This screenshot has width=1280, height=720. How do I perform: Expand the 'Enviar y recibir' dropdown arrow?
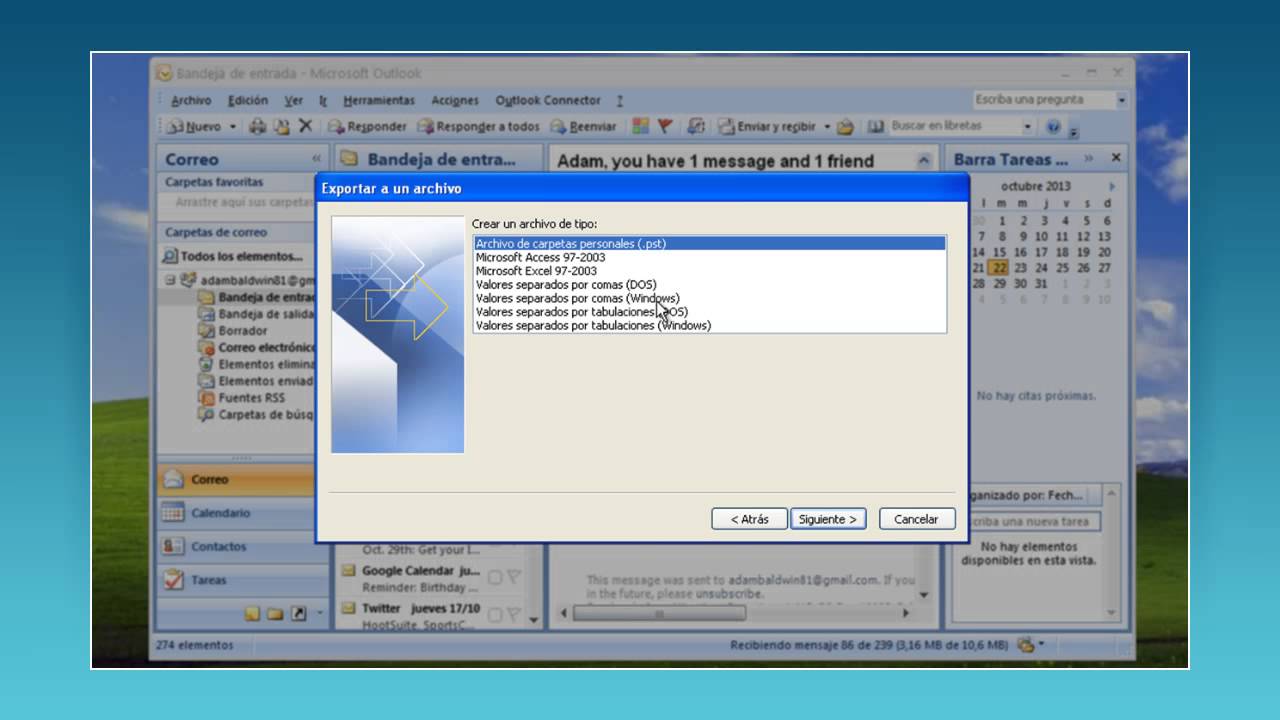point(827,127)
